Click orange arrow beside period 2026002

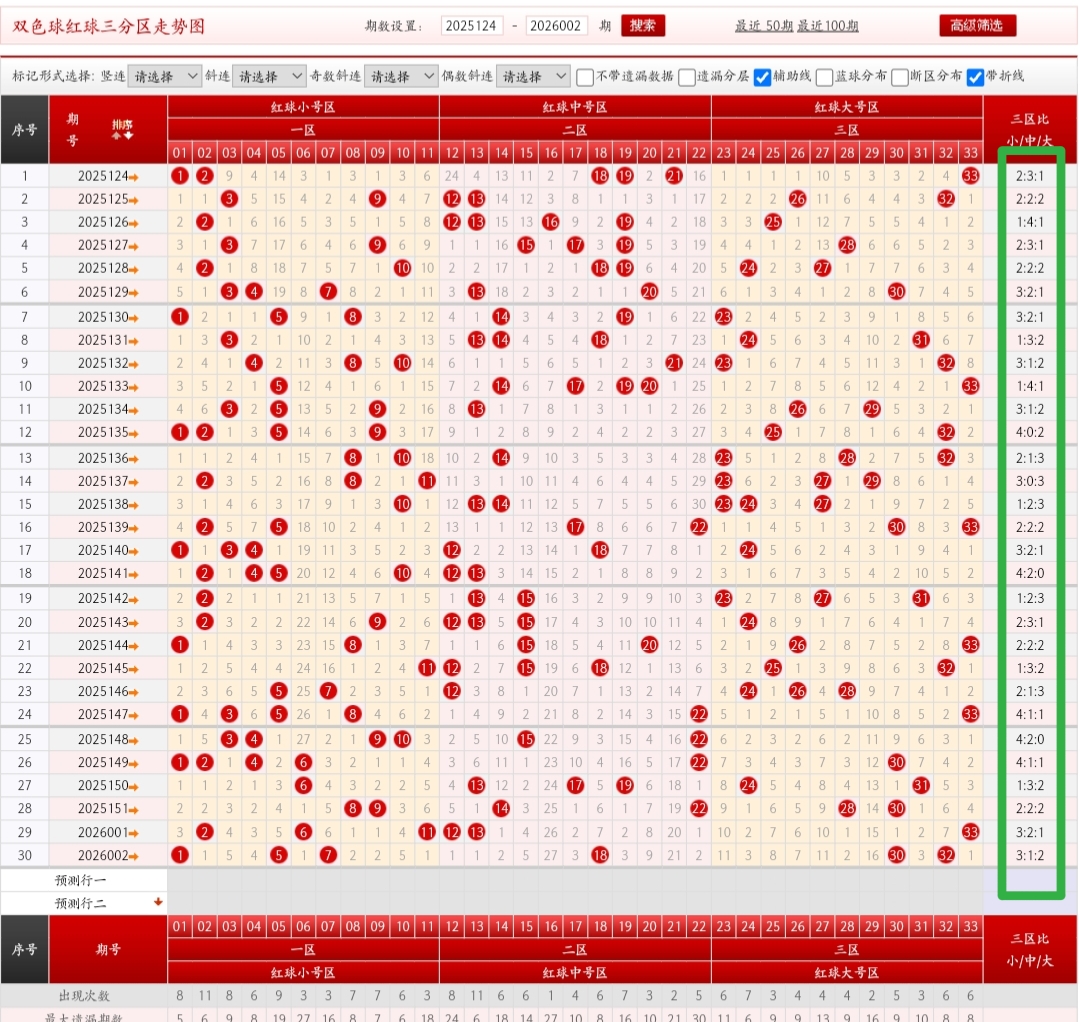tap(134, 856)
